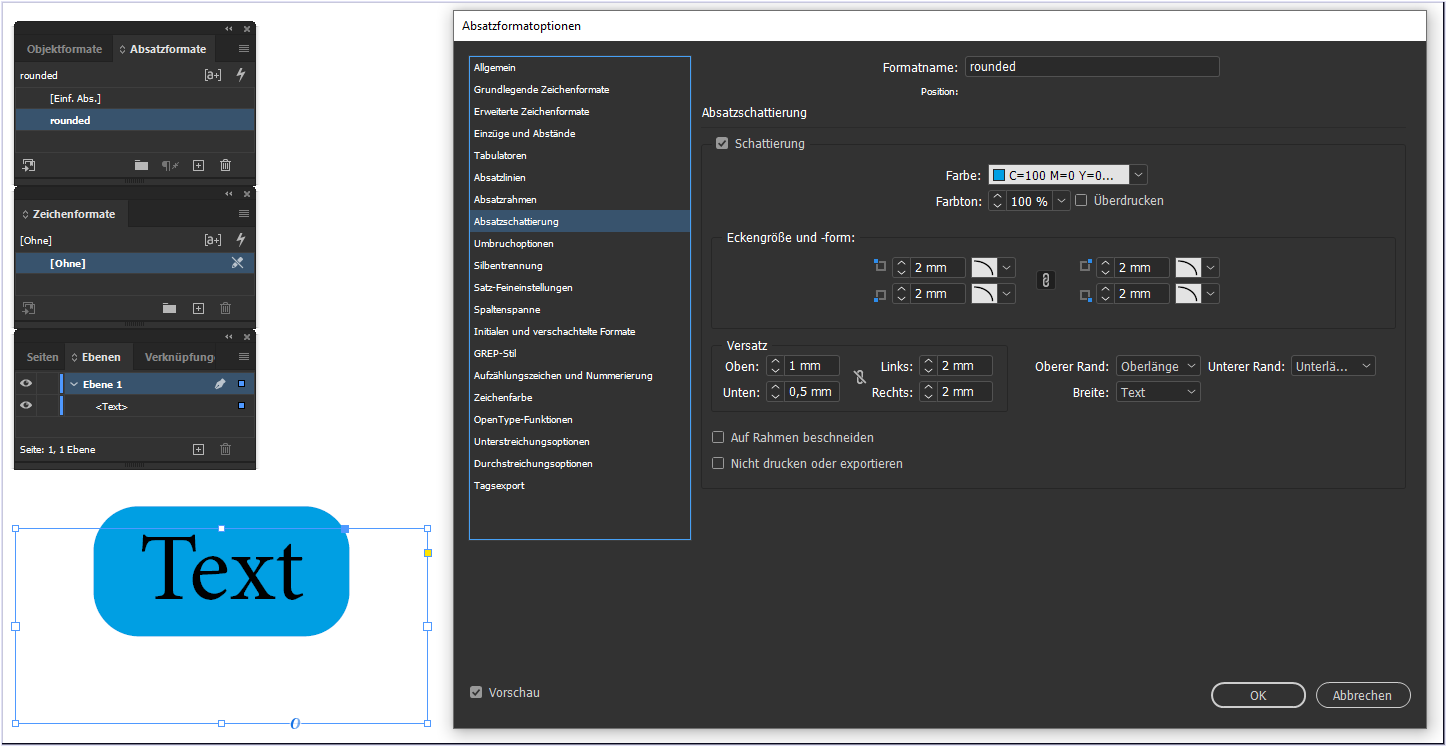This screenshot has width=1447, height=747.
Task: Create a new layer in the Ebenen panel
Action: point(198,449)
